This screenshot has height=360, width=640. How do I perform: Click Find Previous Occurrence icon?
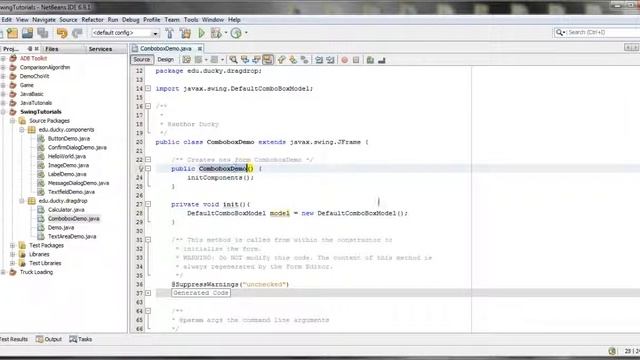click(245, 60)
